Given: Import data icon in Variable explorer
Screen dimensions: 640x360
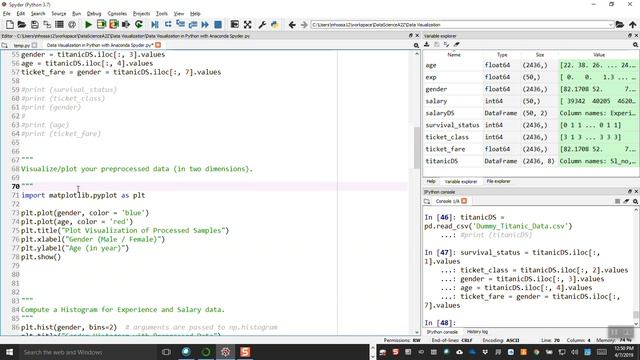Looking at the screenshot, I should 427,44.
